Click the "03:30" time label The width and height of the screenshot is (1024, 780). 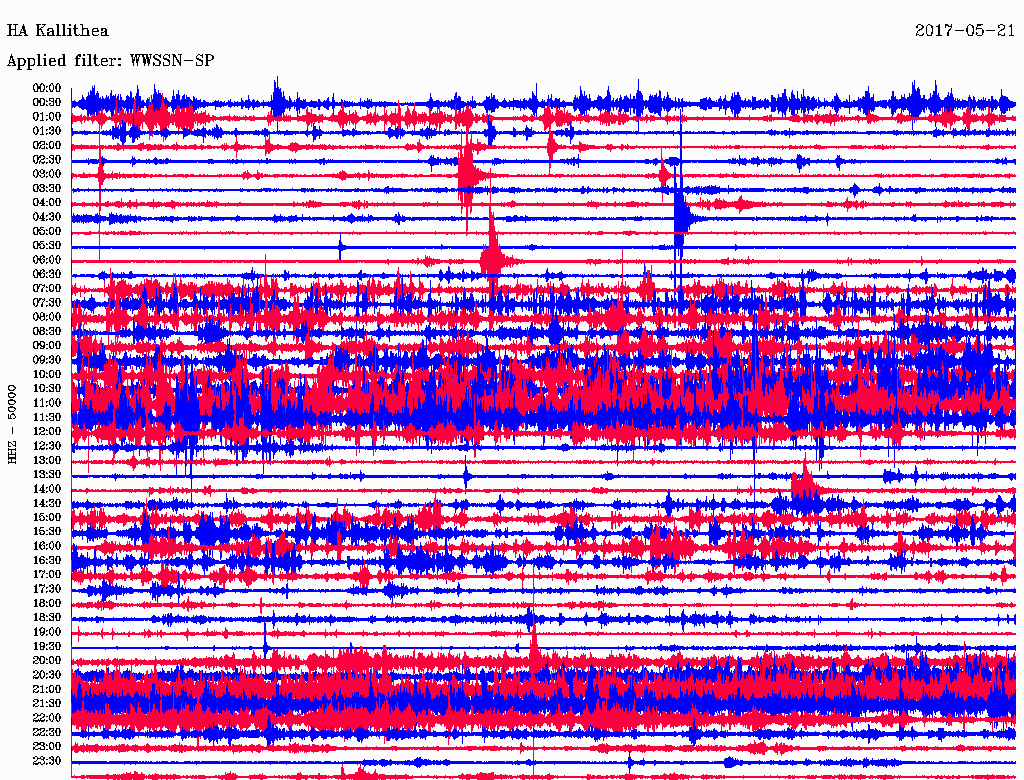47,188
